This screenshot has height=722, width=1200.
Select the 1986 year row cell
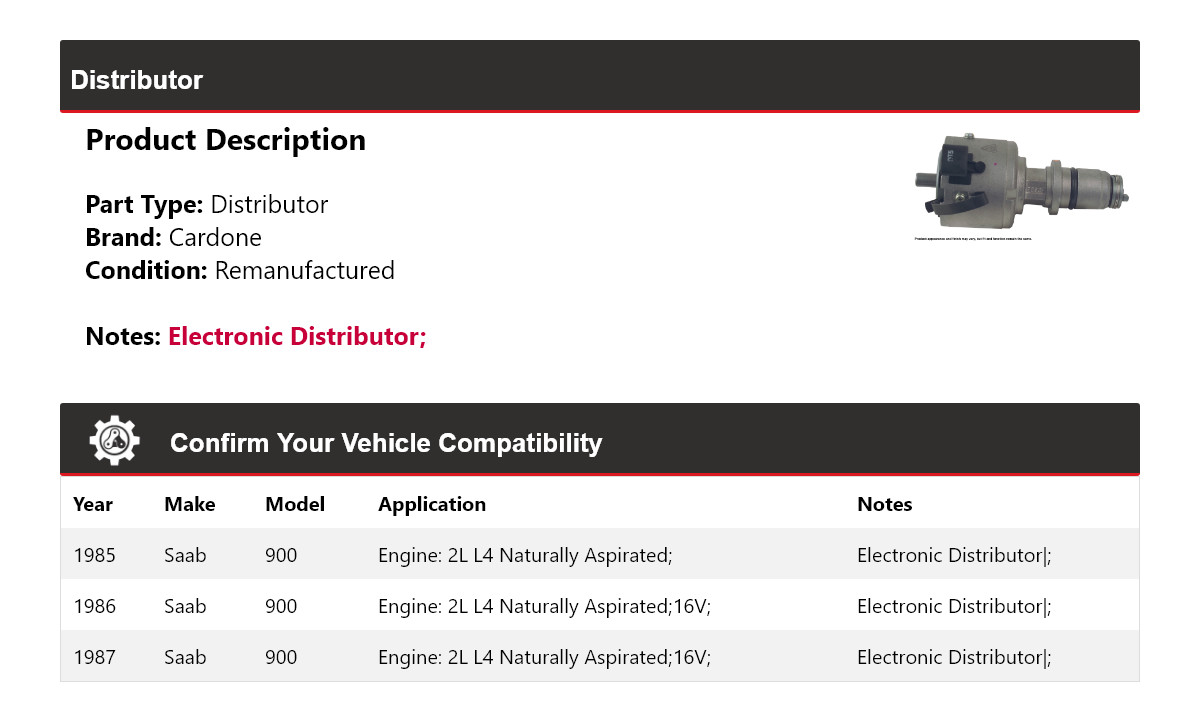click(x=95, y=606)
